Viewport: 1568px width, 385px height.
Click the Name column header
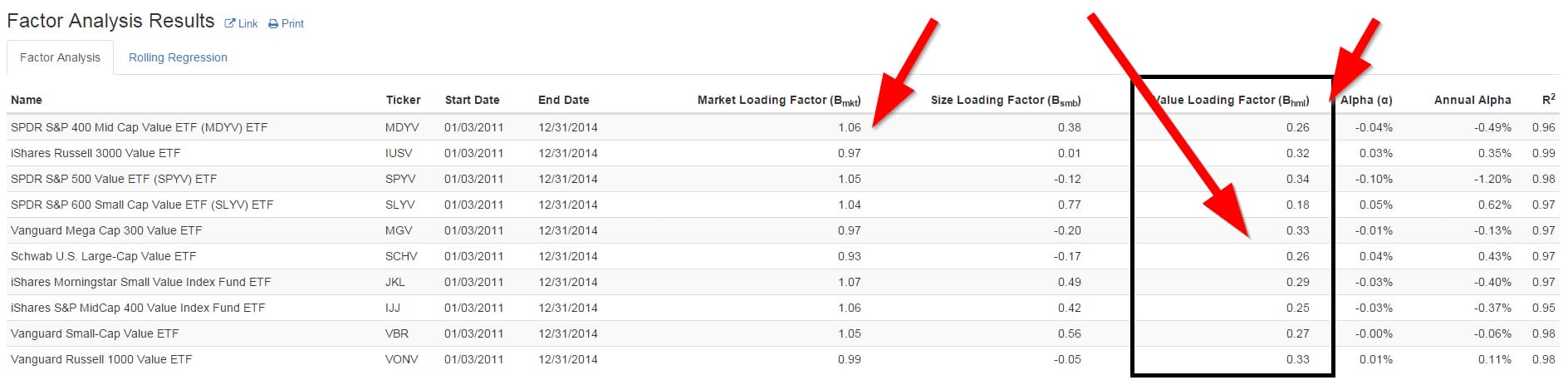tap(27, 100)
